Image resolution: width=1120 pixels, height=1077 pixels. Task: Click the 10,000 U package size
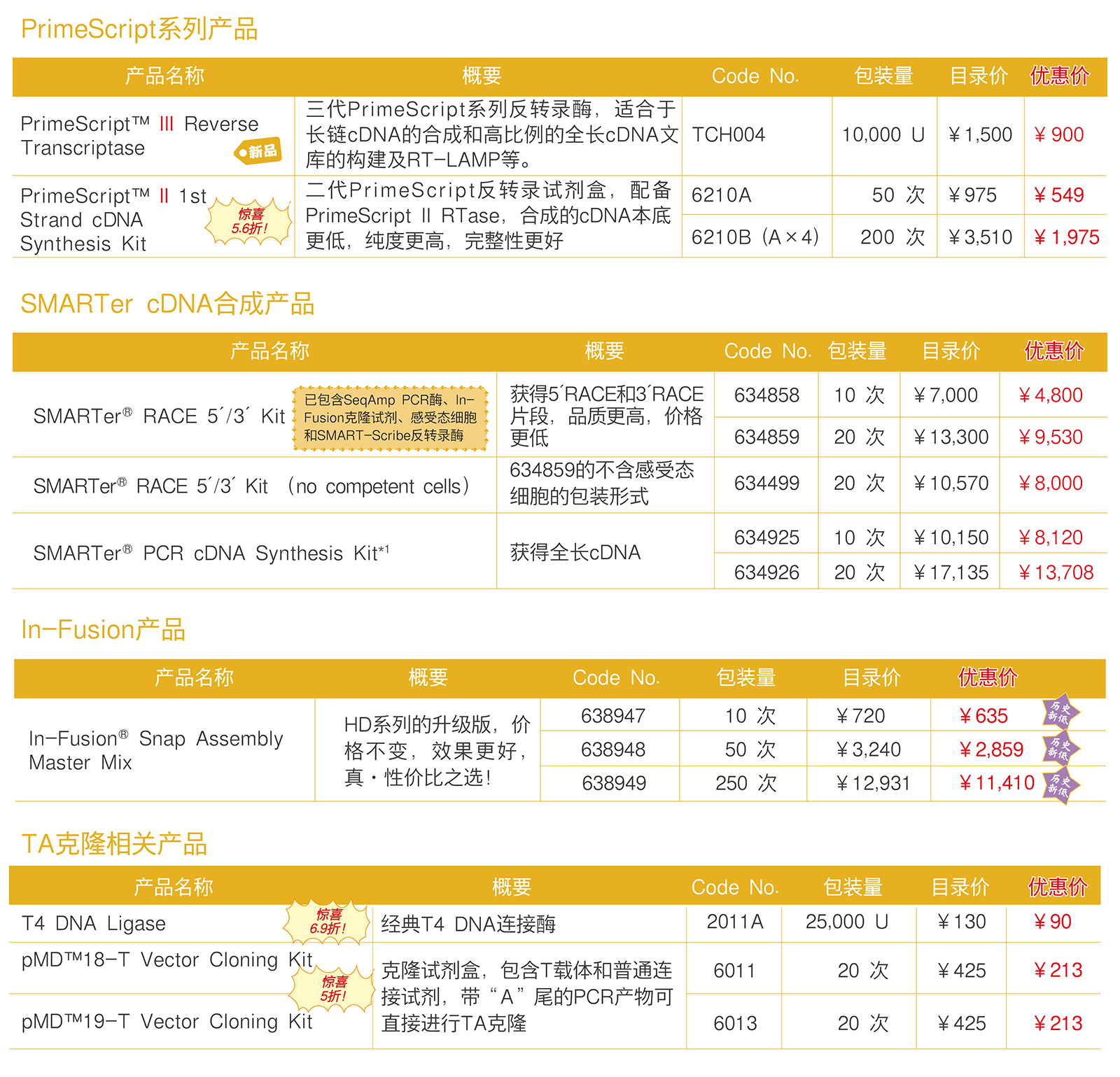click(883, 134)
